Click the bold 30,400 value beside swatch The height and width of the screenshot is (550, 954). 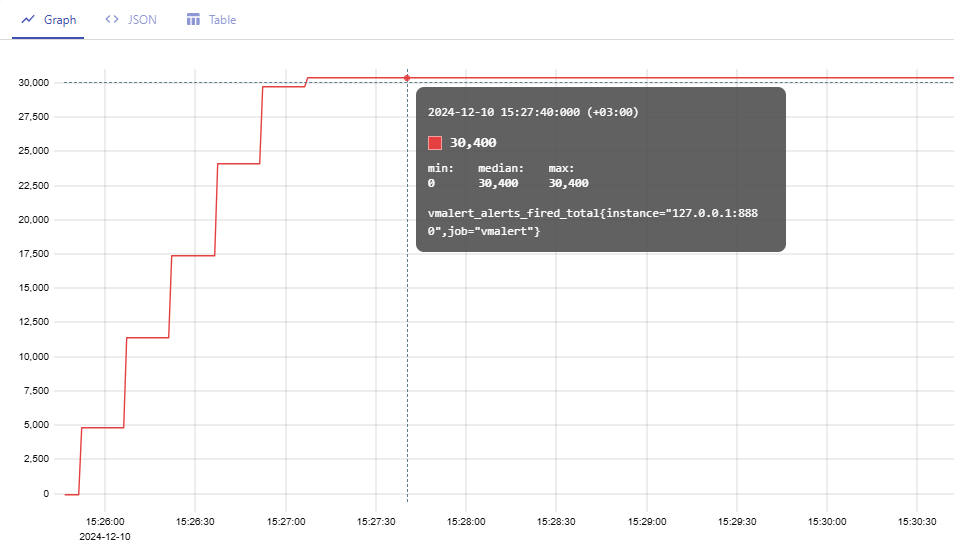tap(473, 143)
